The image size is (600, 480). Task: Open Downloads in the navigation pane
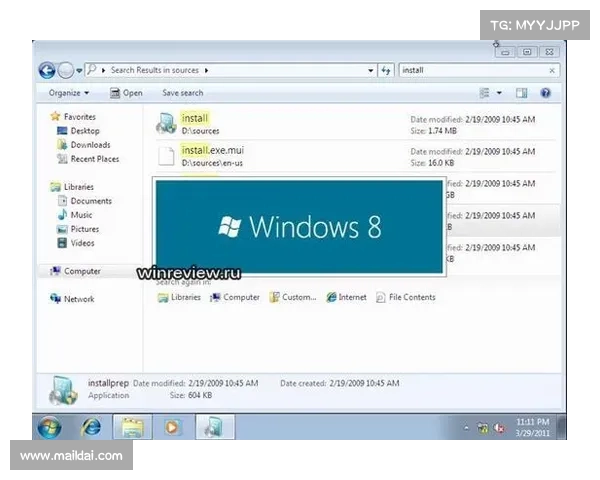click(x=84, y=145)
